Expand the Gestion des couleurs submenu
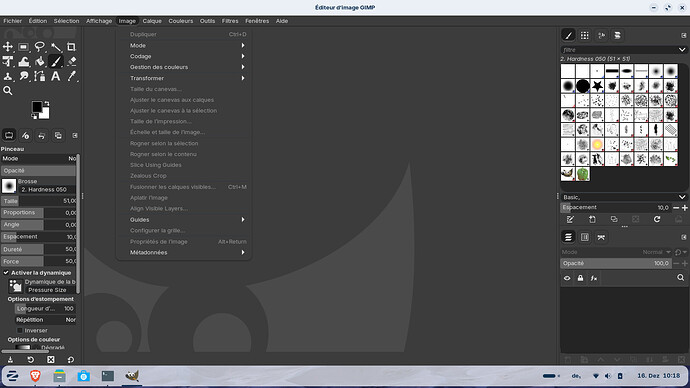Screen dimensions: 690x388 [184, 67]
